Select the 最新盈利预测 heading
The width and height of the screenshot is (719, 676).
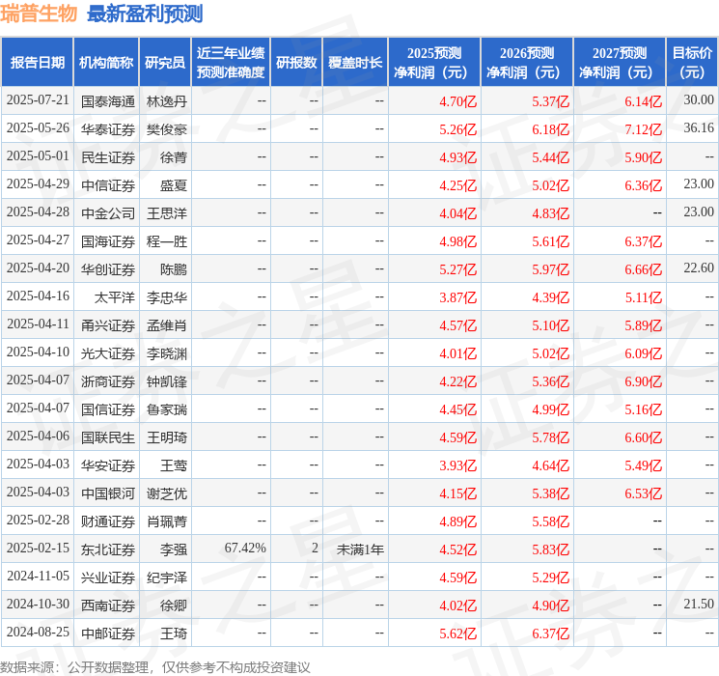[145, 13]
